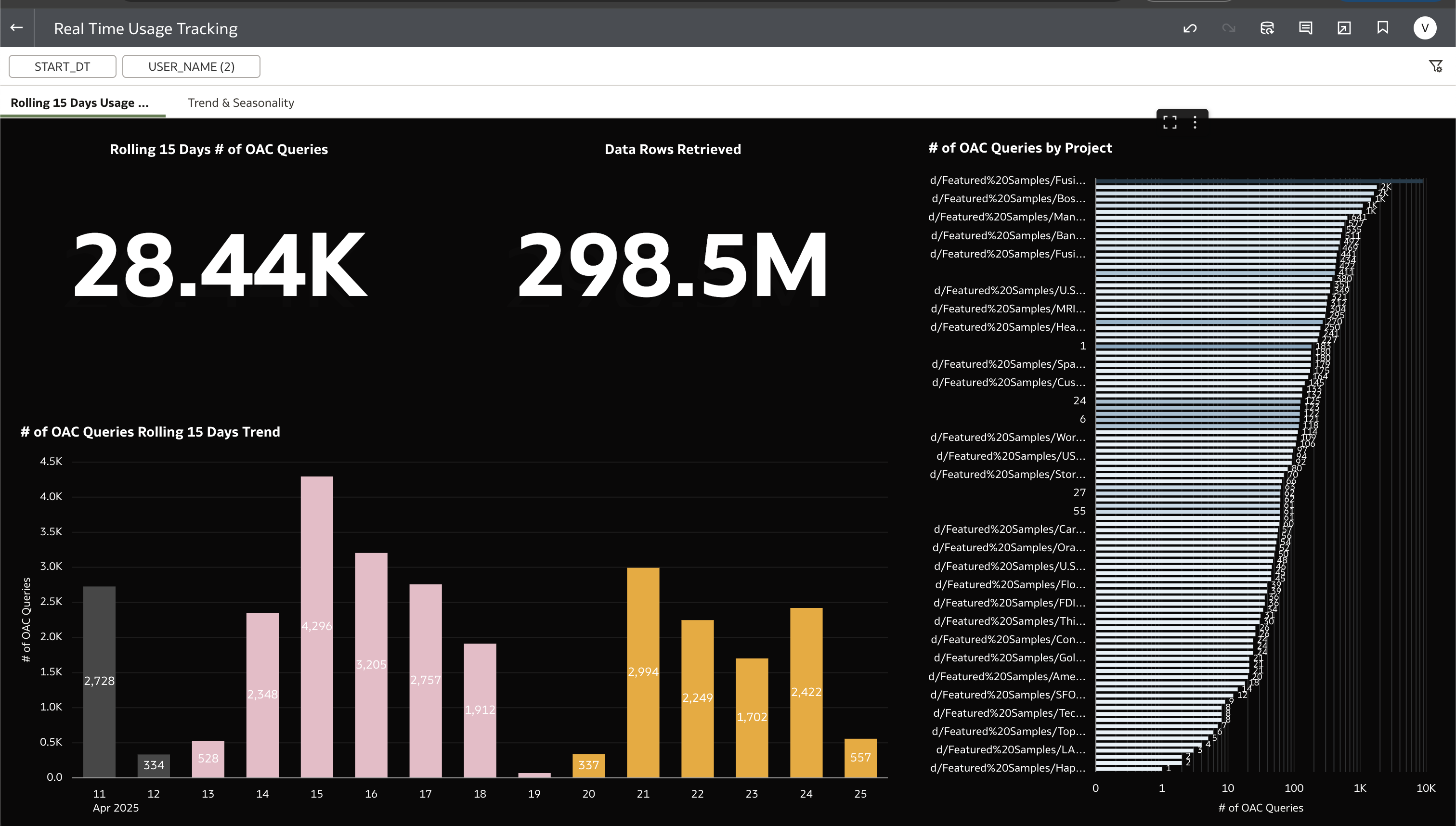Switch to Trend & Seasonality tab
The height and width of the screenshot is (826, 1456).
[241, 103]
